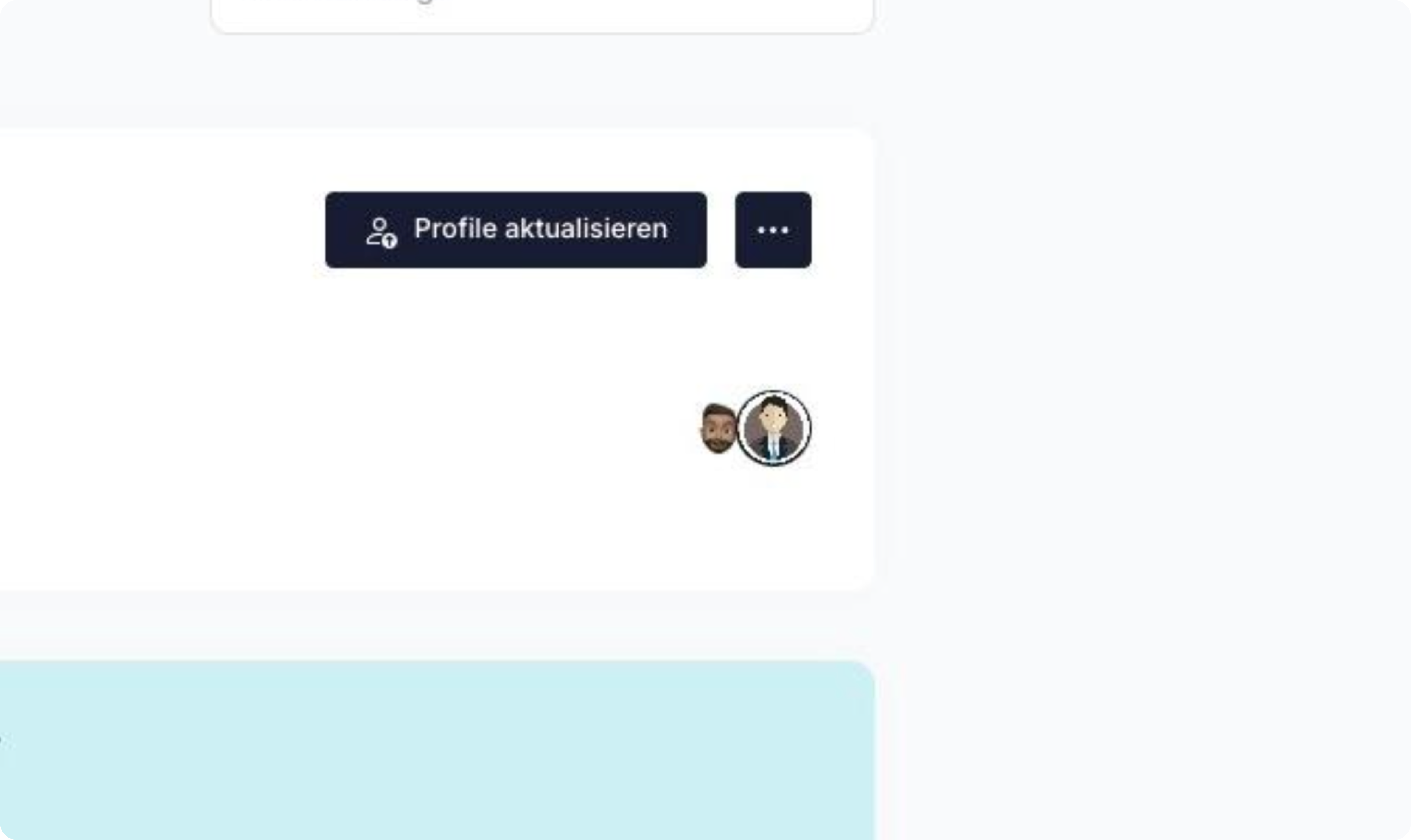Expand the dark ellipsis dropdown button
The image size is (1411, 840).
[773, 230]
